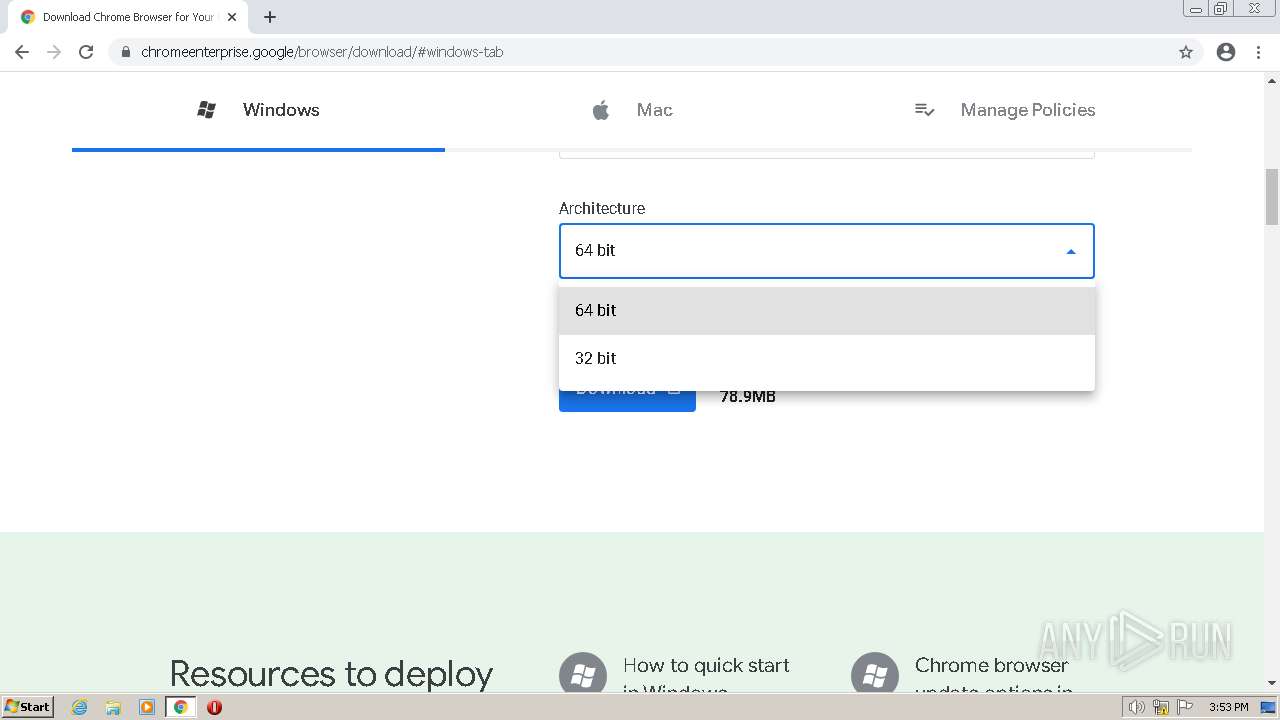Open the Manage Policies tab

(x=1005, y=110)
